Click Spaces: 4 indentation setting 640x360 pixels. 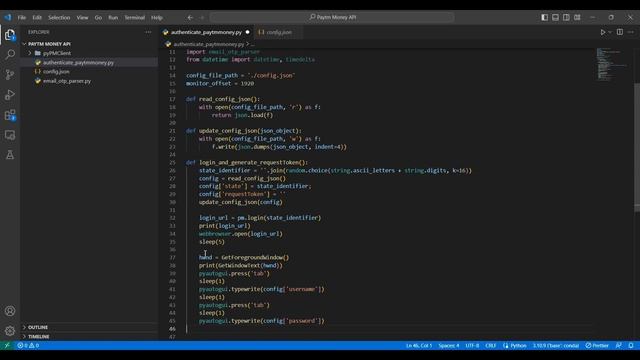[x=449, y=345]
